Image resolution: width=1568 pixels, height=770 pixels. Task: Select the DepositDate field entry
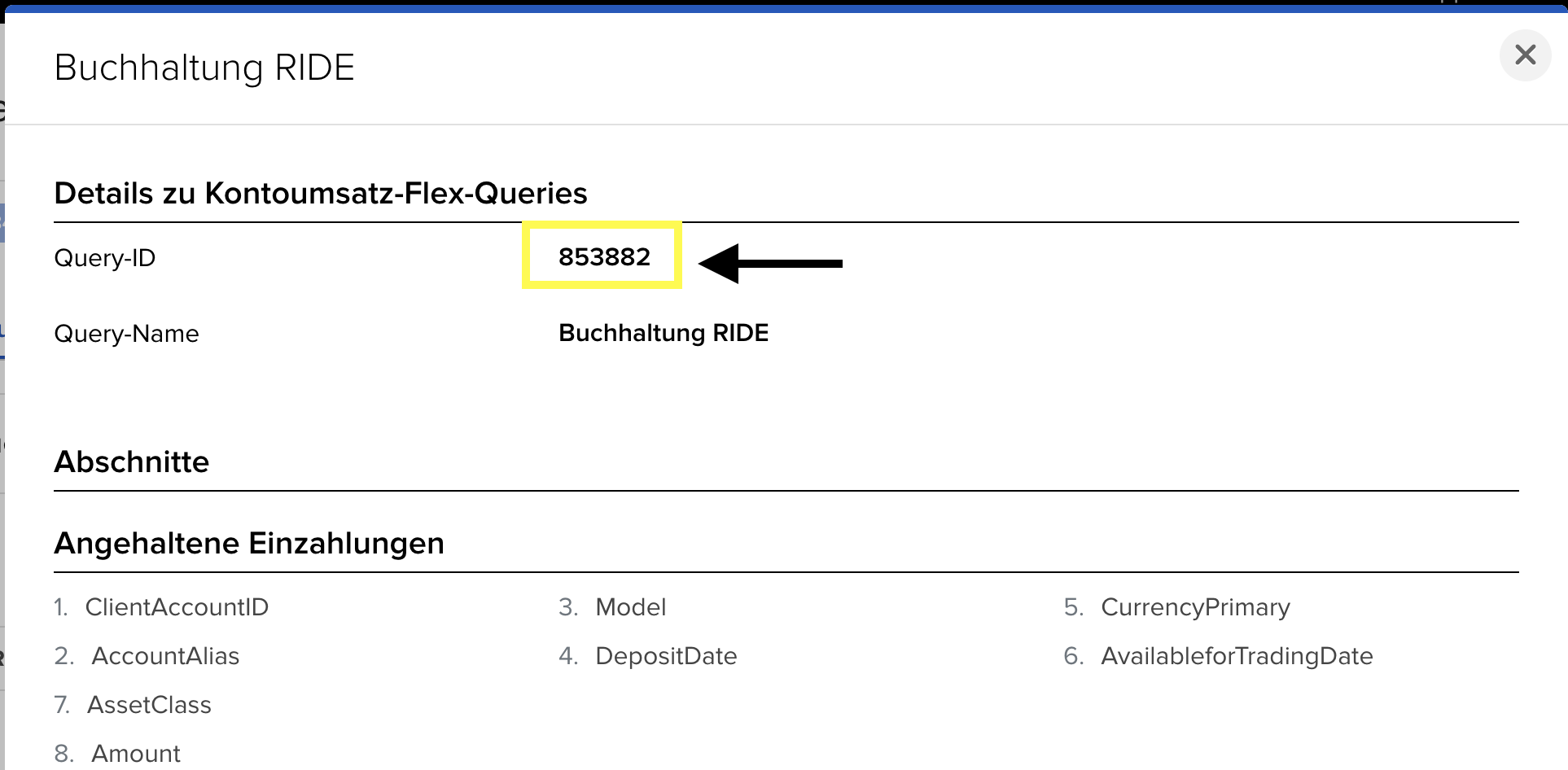click(x=666, y=656)
